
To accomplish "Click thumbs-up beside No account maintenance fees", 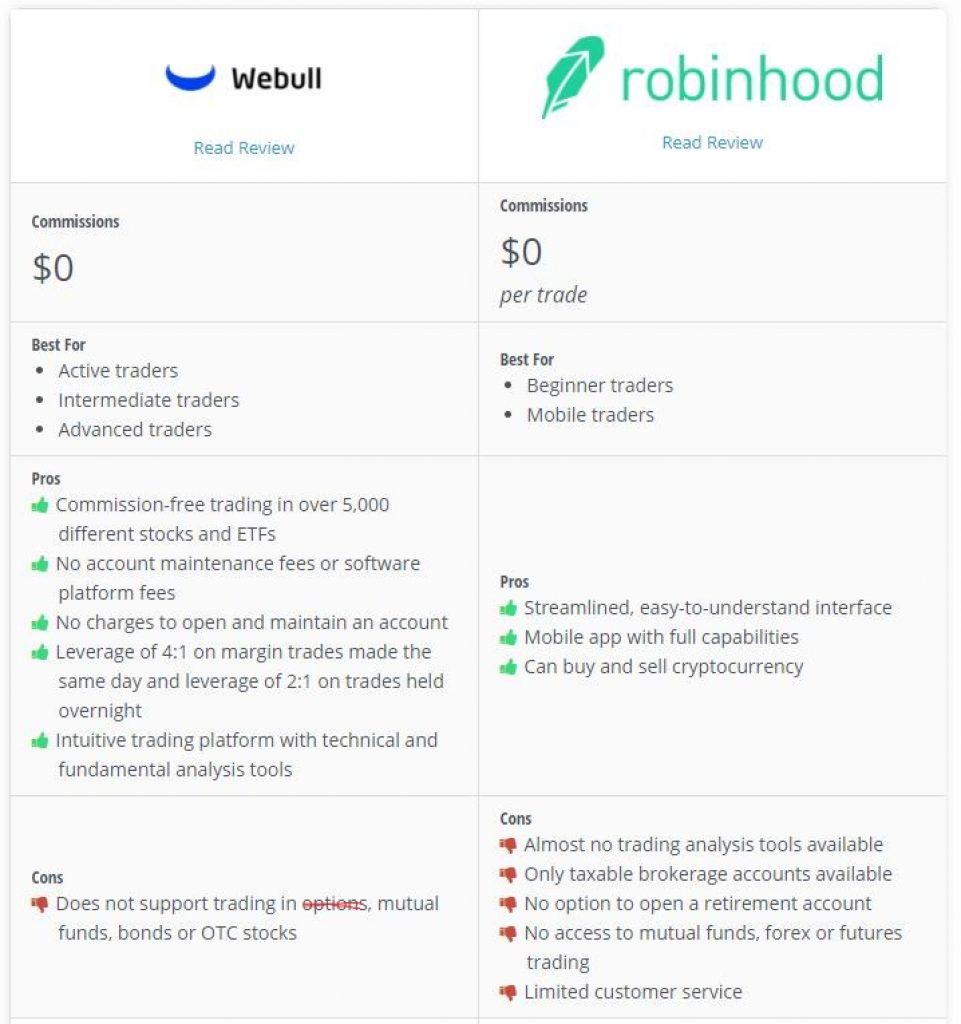I will point(40,564).
